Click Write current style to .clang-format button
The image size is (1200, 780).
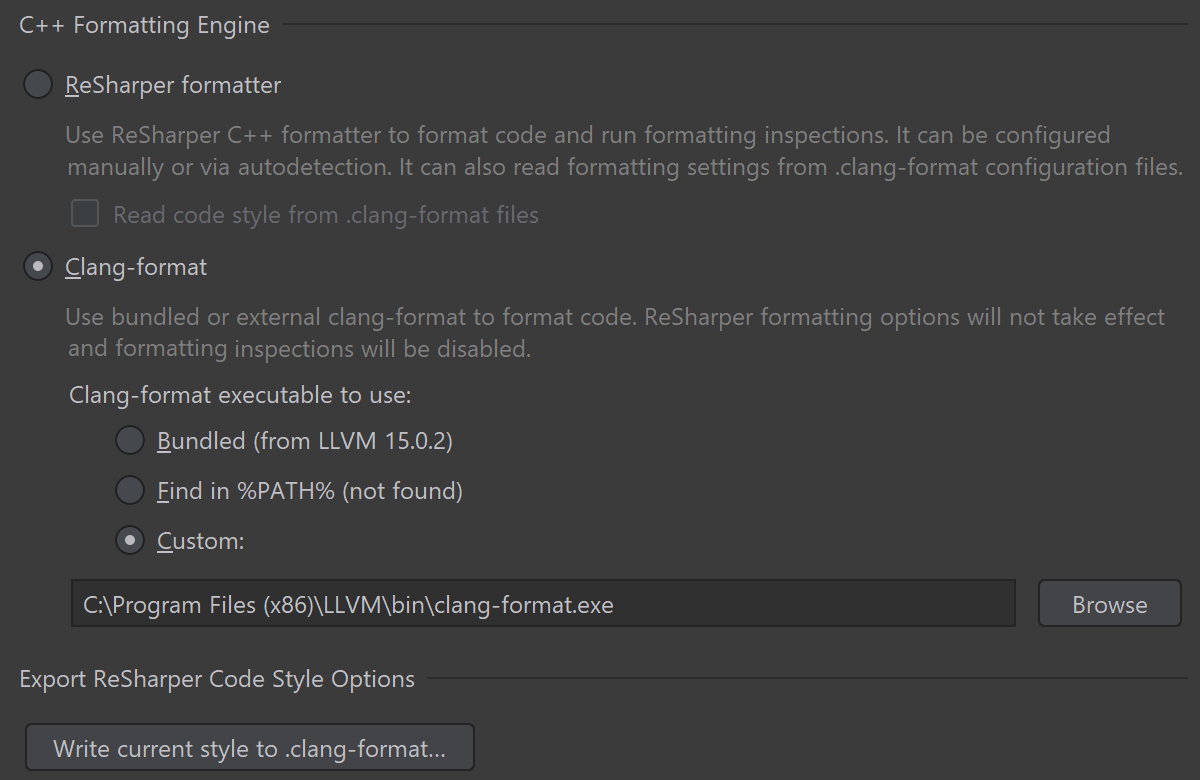249,749
